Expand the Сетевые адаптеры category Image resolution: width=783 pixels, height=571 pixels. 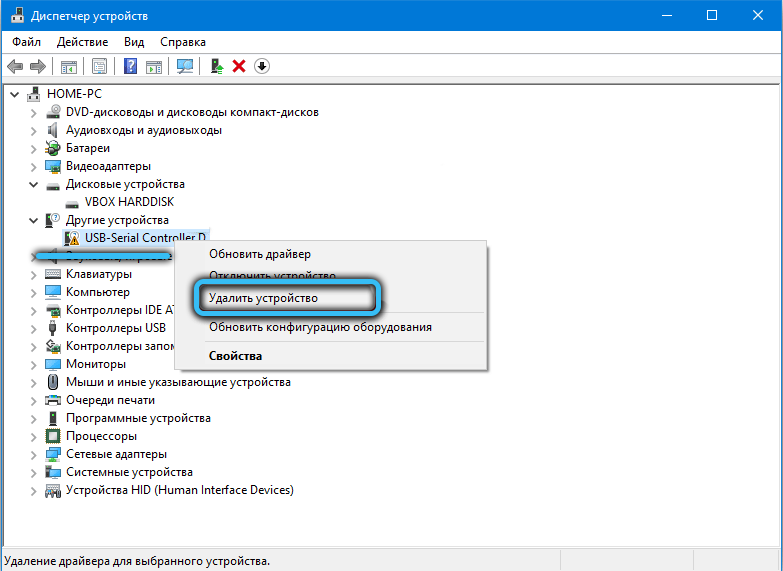pos(35,454)
